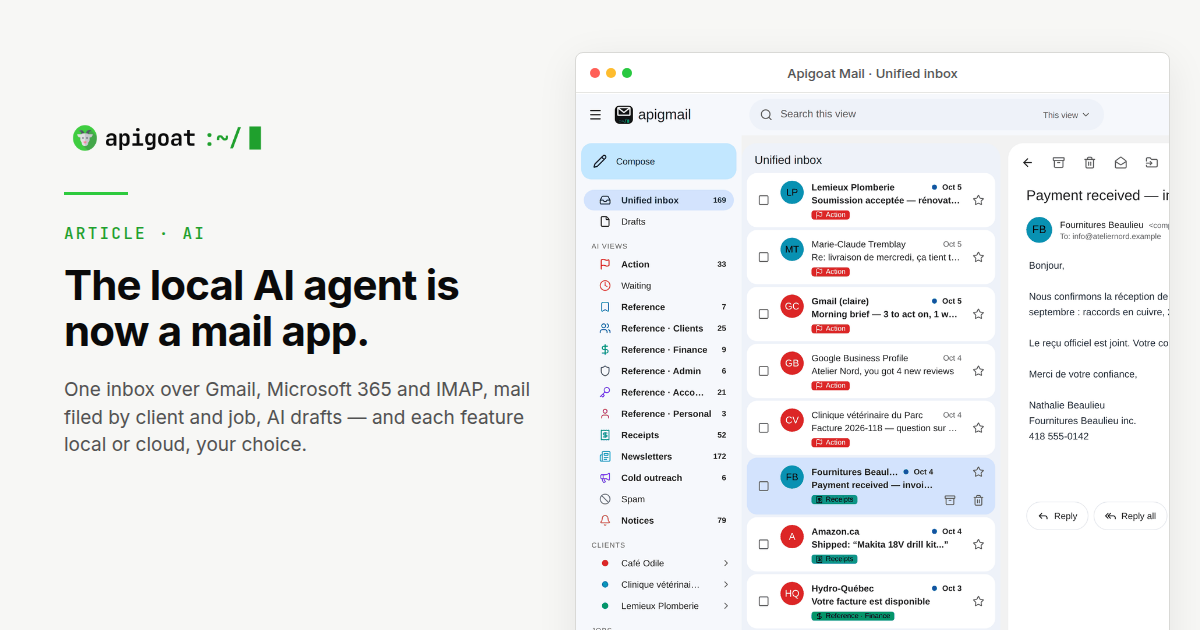
Task: Click the Spam icon in the sidebar
Action: [x=605, y=499]
